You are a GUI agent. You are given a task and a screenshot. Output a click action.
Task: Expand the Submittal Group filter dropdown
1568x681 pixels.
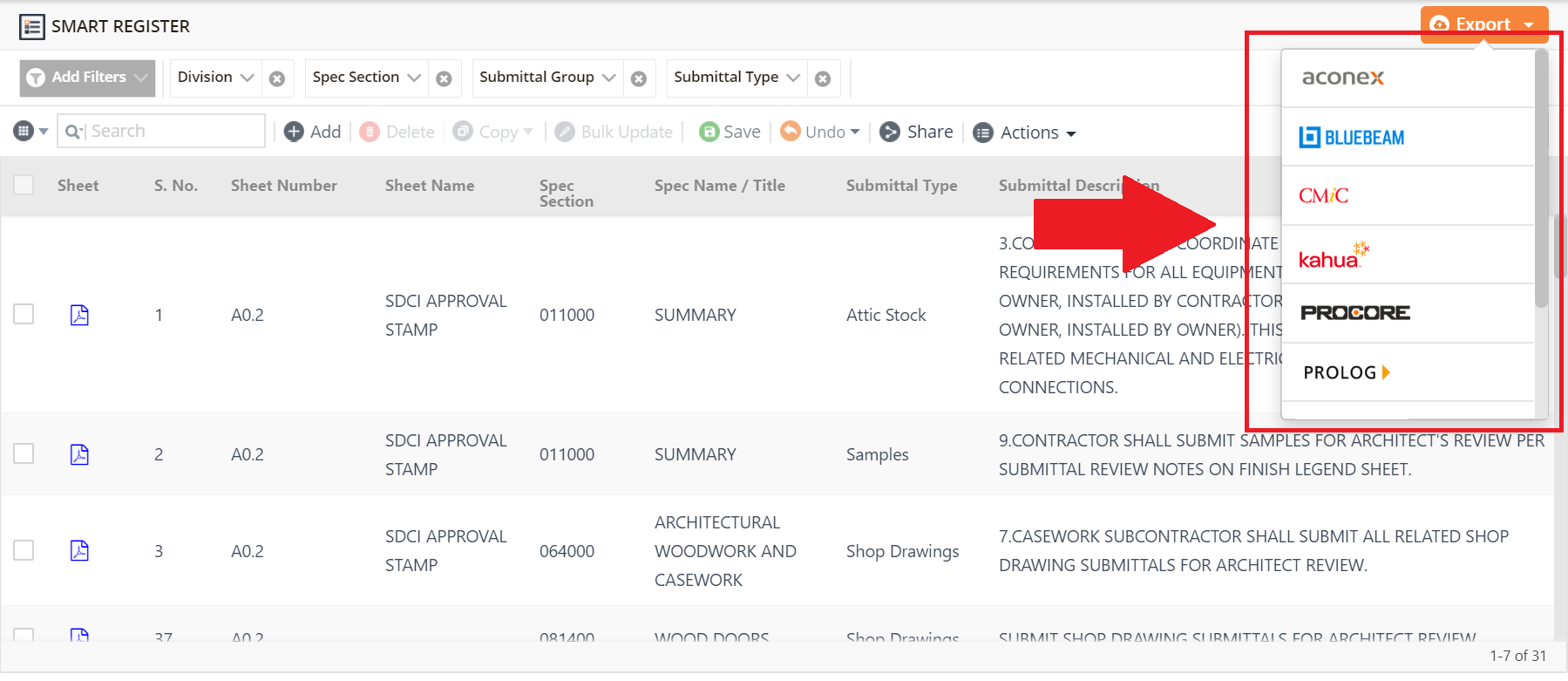click(x=547, y=78)
